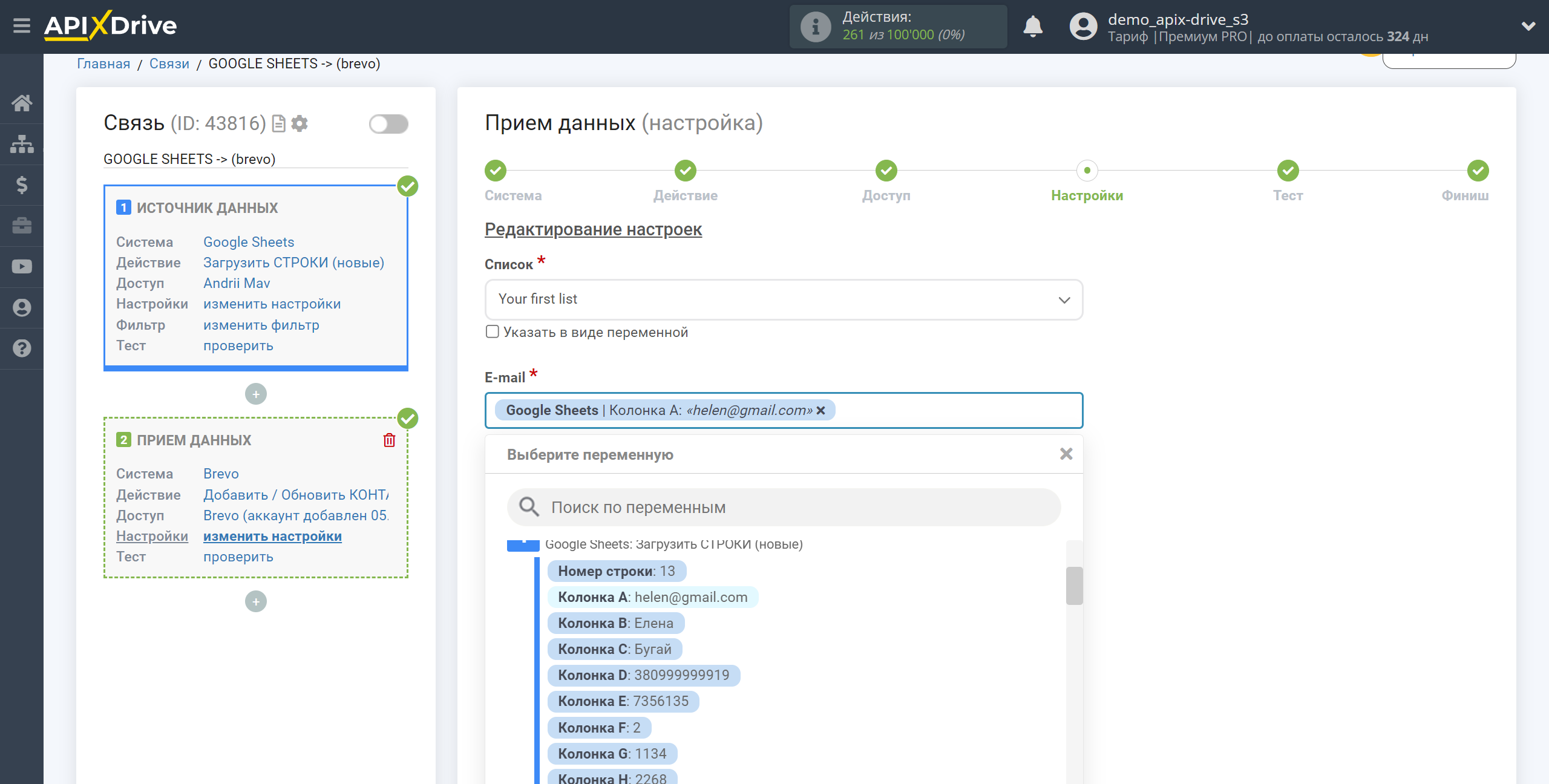The height and width of the screenshot is (784, 1549).
Task: Select variable Колонка B: Елена
Action: tap(616, 623)
